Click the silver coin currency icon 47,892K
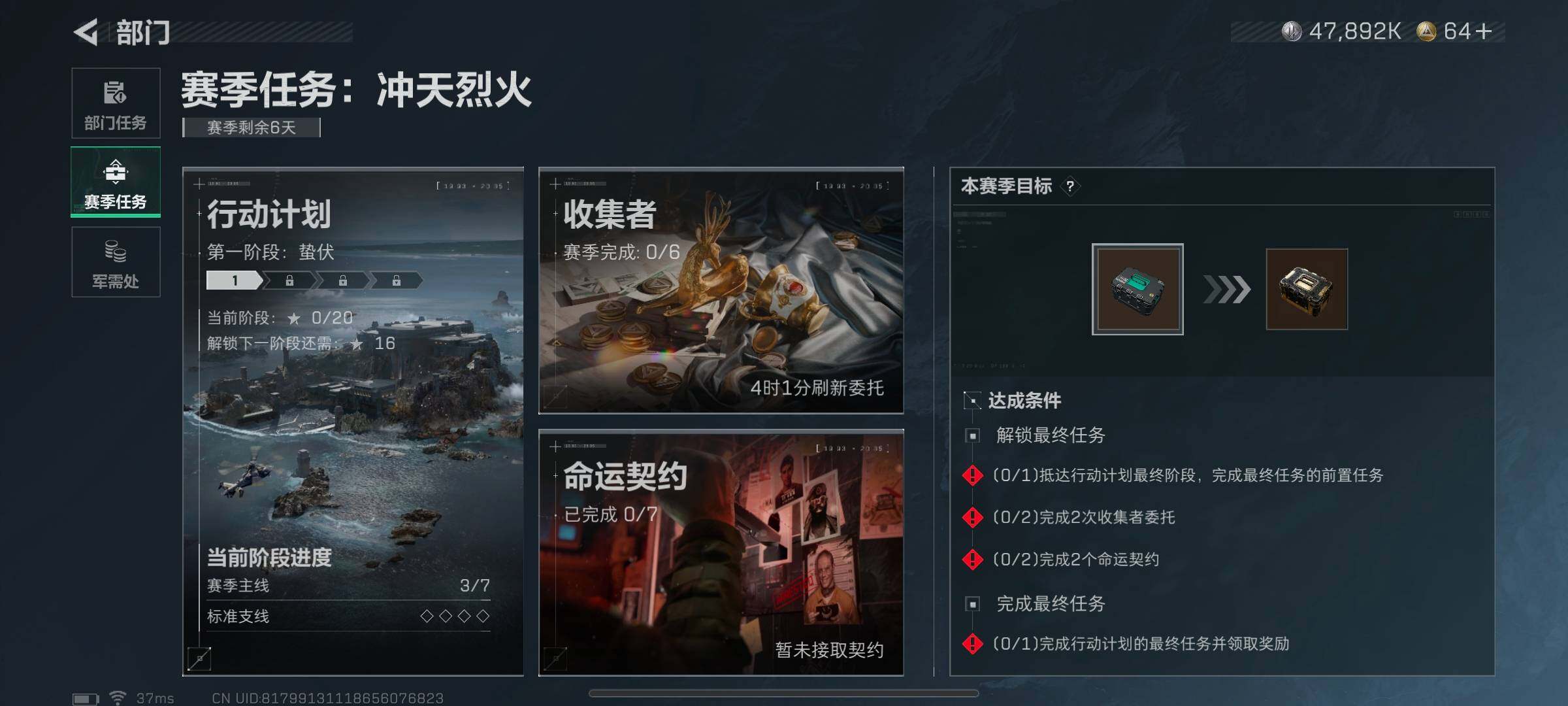The width and height of the screenshot is (1568, 706). coord(1291,31)
